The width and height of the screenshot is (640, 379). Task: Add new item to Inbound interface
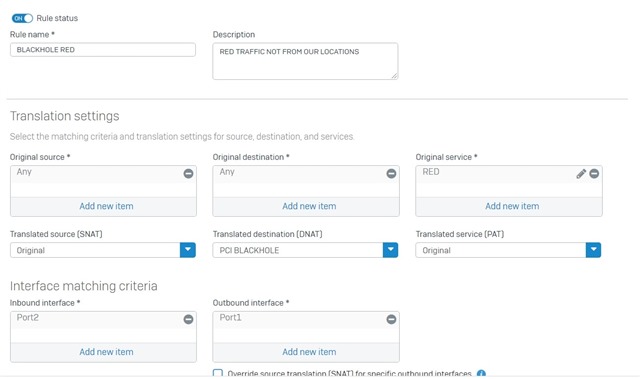(x=106, y=352)
